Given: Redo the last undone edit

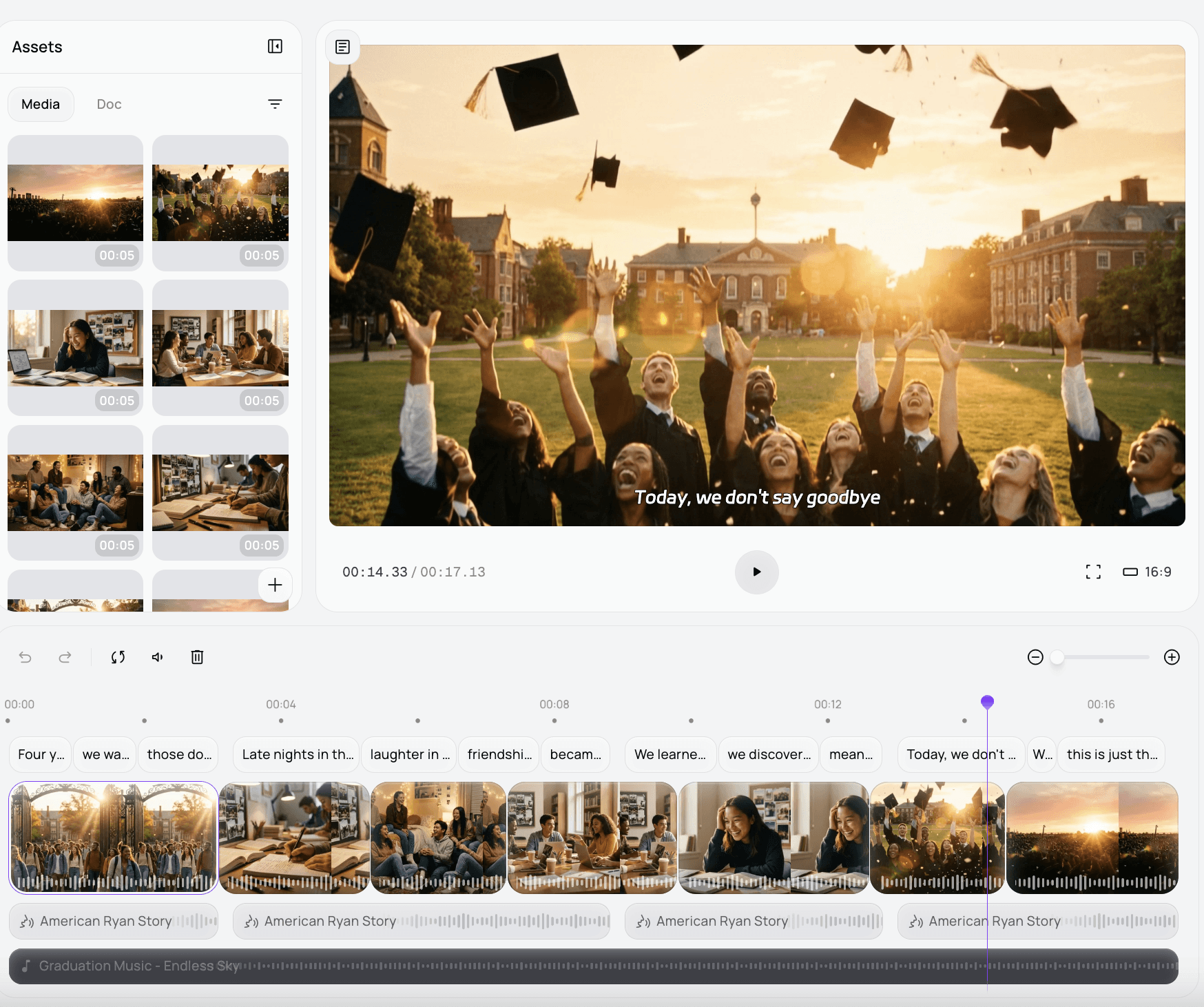Looking at the screenshot, I should tap(65, 657).
